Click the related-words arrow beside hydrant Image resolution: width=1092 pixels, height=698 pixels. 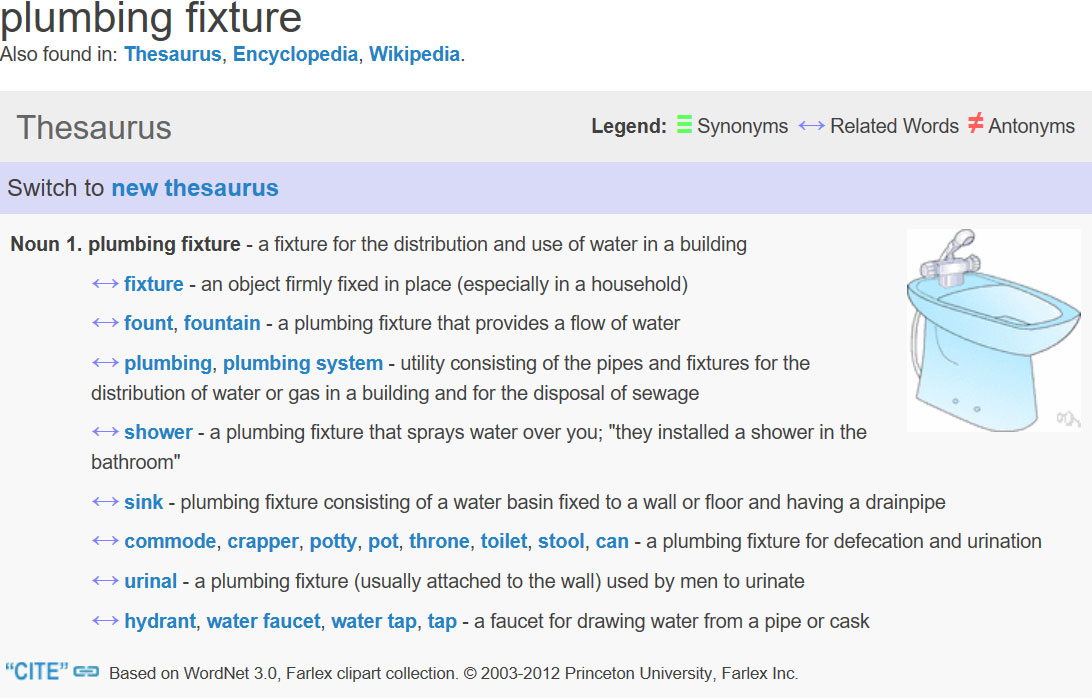(105, 621)
